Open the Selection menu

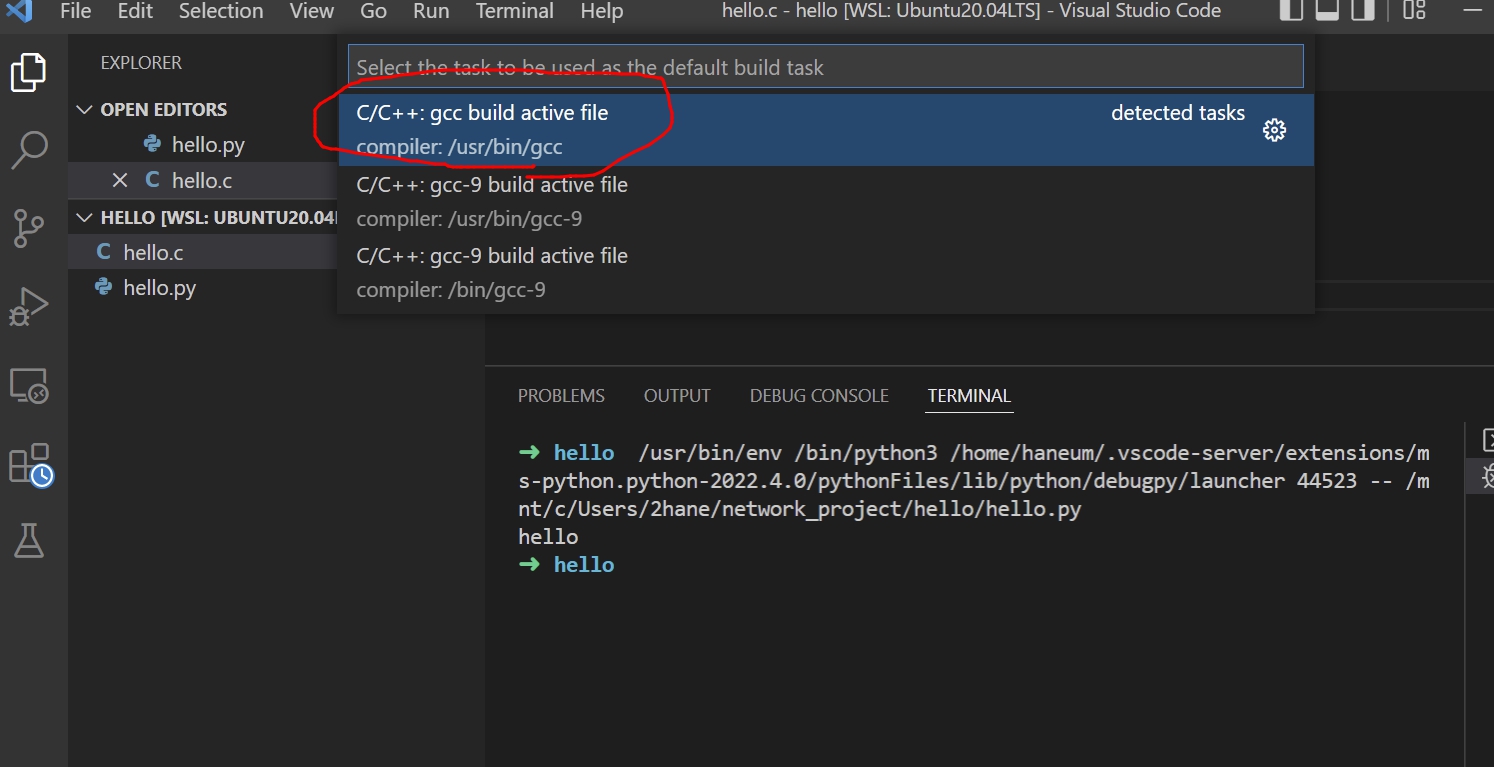pyautogui.click(x=221, y=11)
